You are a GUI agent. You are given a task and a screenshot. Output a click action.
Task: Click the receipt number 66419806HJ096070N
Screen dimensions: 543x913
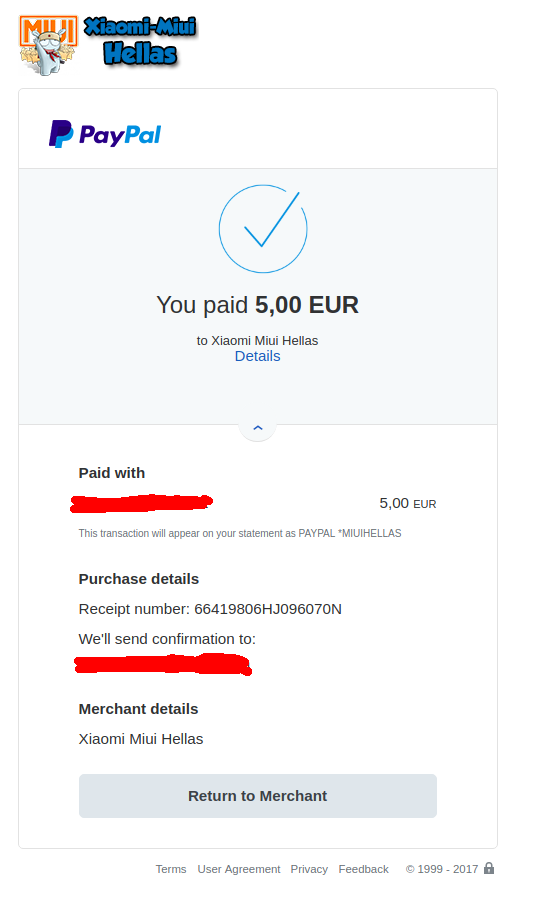pyautogui.click(x=268, y=609)
